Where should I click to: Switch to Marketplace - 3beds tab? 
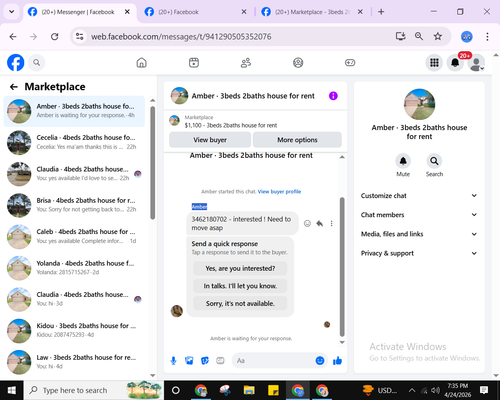coord(312,12)
